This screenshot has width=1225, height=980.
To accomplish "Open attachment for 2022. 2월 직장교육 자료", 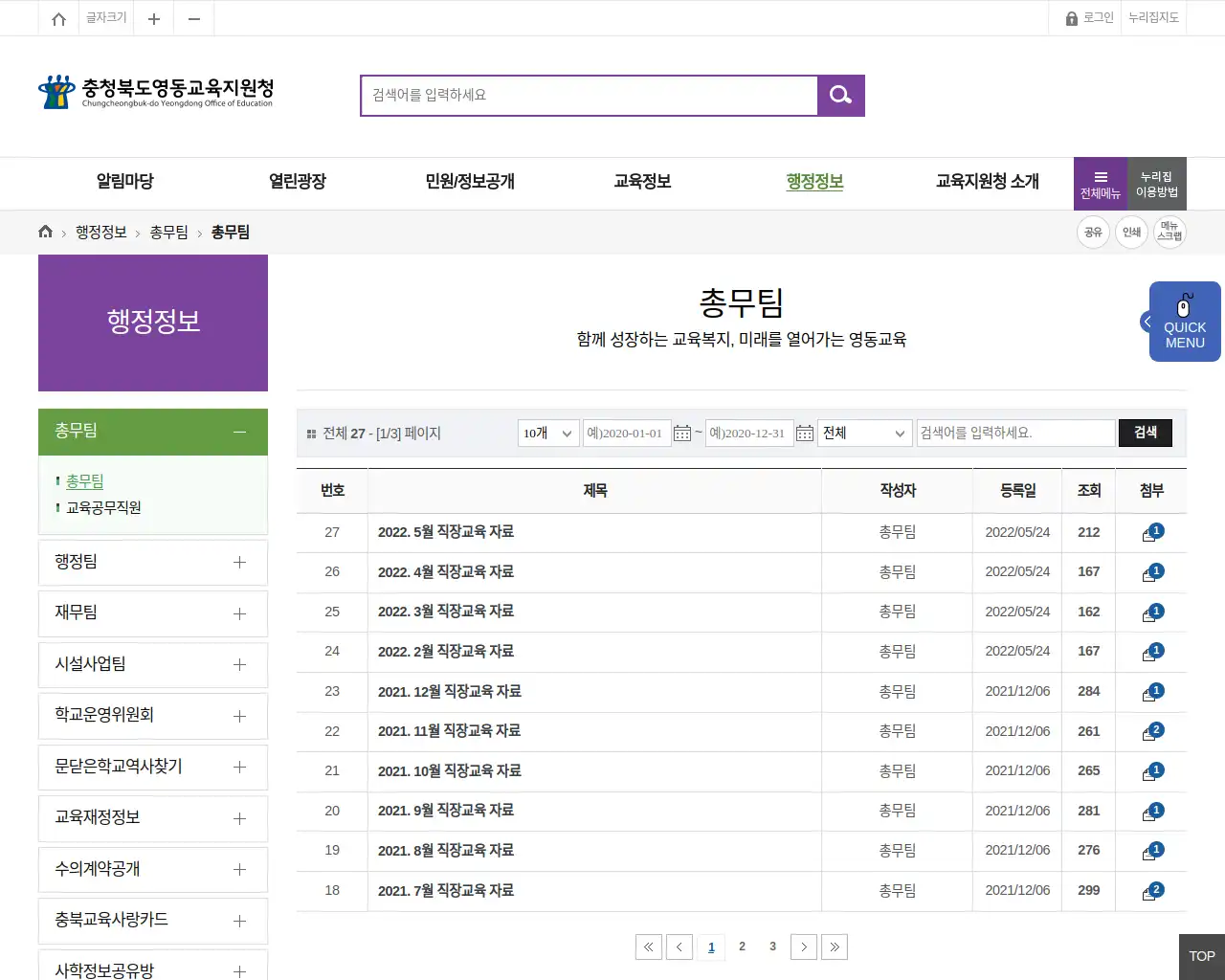I will tap(1152, 653).
